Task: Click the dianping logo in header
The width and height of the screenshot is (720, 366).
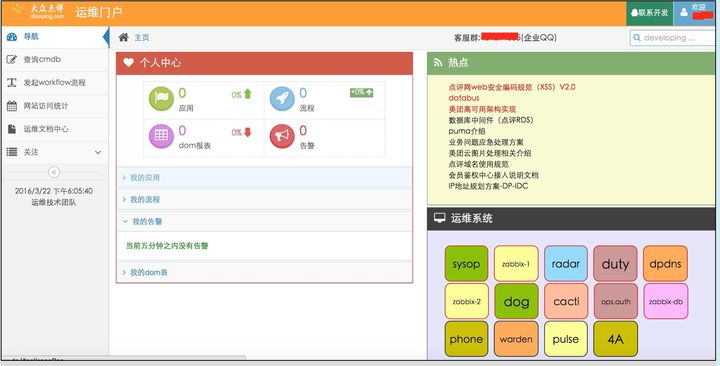Action: [39, 11]
